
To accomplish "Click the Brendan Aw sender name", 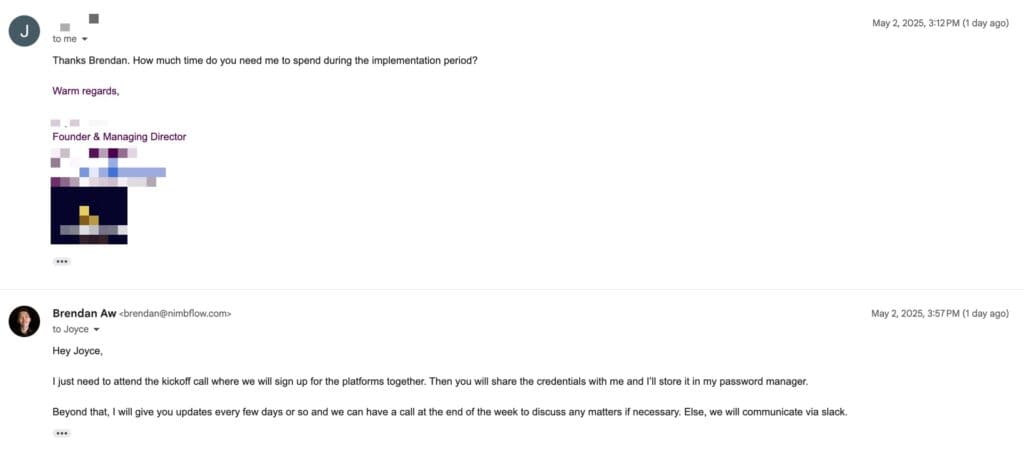I will [x=84, y=313].
